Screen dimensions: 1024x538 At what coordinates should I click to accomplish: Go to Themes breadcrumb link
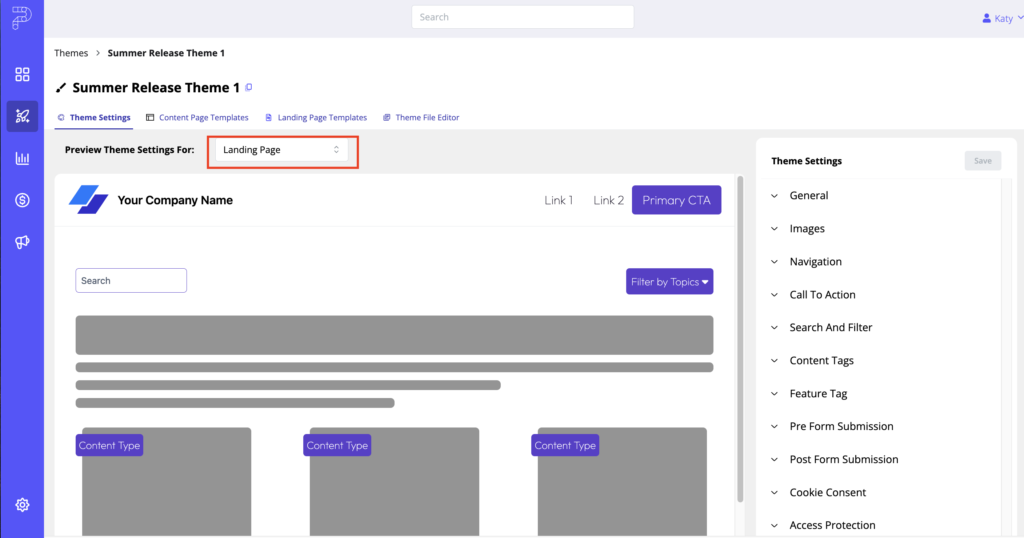pos(71,53)
